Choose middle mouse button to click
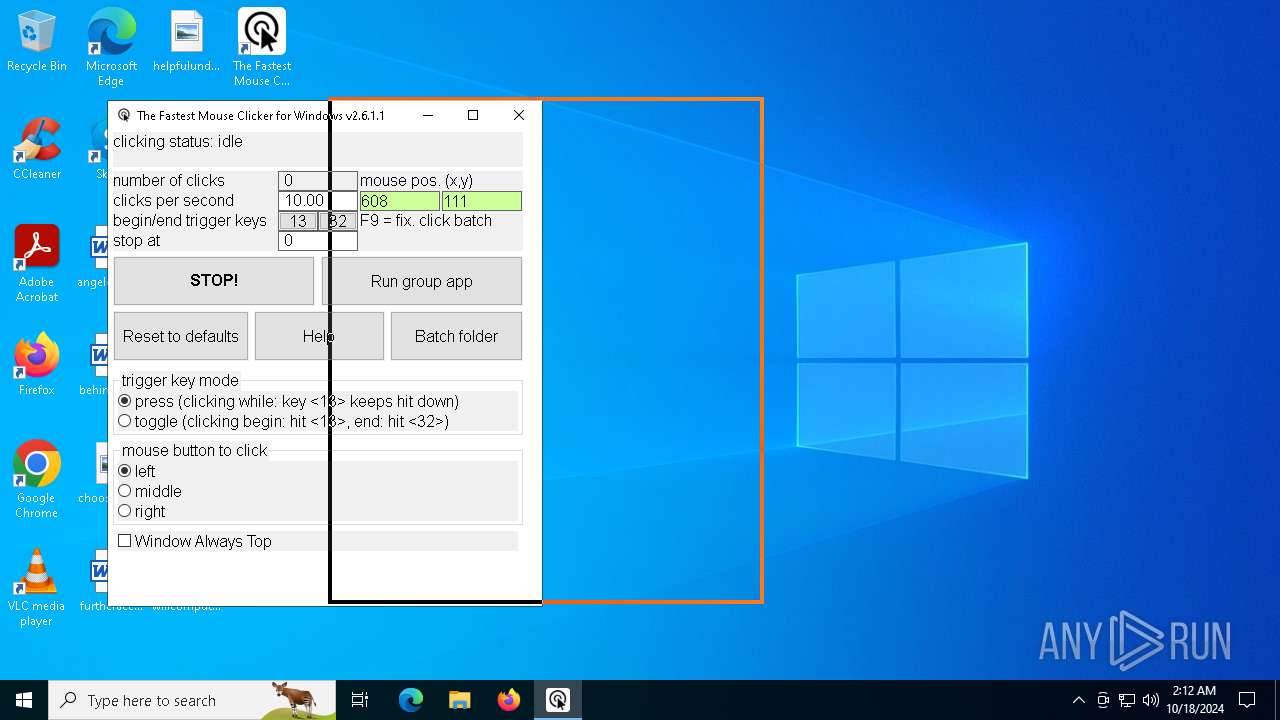This screenshot has width=1280, height=720. 125,491
